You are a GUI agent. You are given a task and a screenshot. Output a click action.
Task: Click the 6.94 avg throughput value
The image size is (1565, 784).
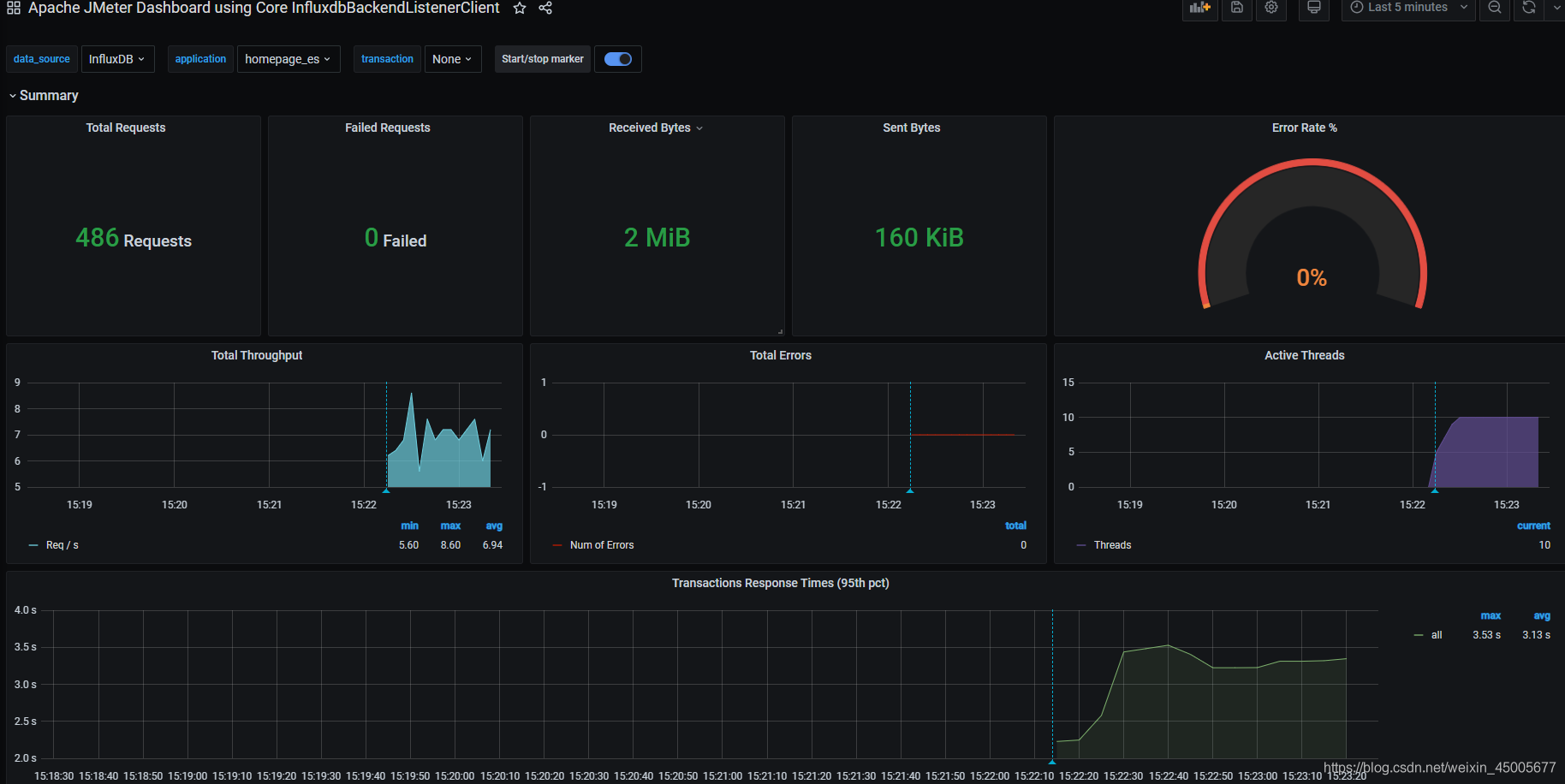(492, 545)
